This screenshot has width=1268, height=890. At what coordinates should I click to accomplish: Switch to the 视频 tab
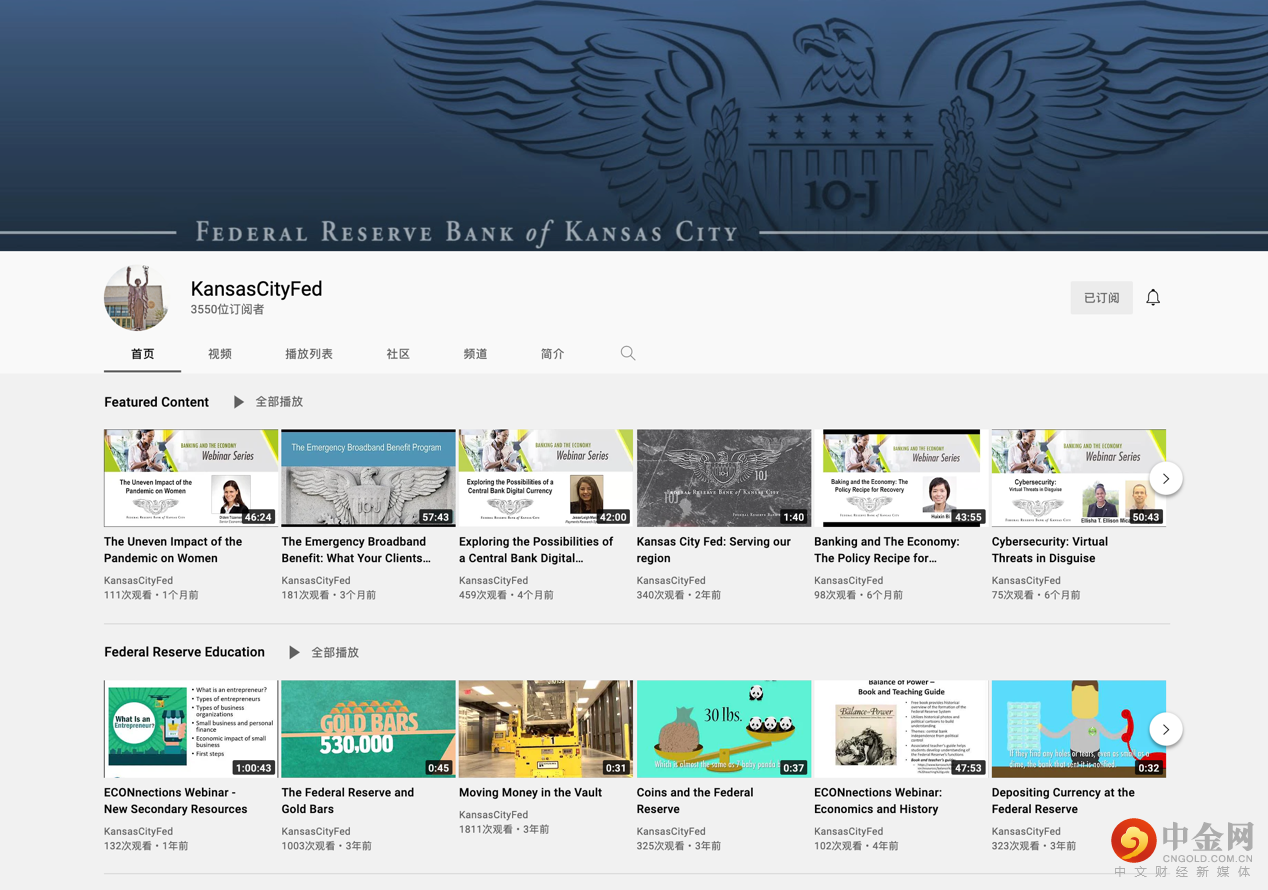[220, 354]
